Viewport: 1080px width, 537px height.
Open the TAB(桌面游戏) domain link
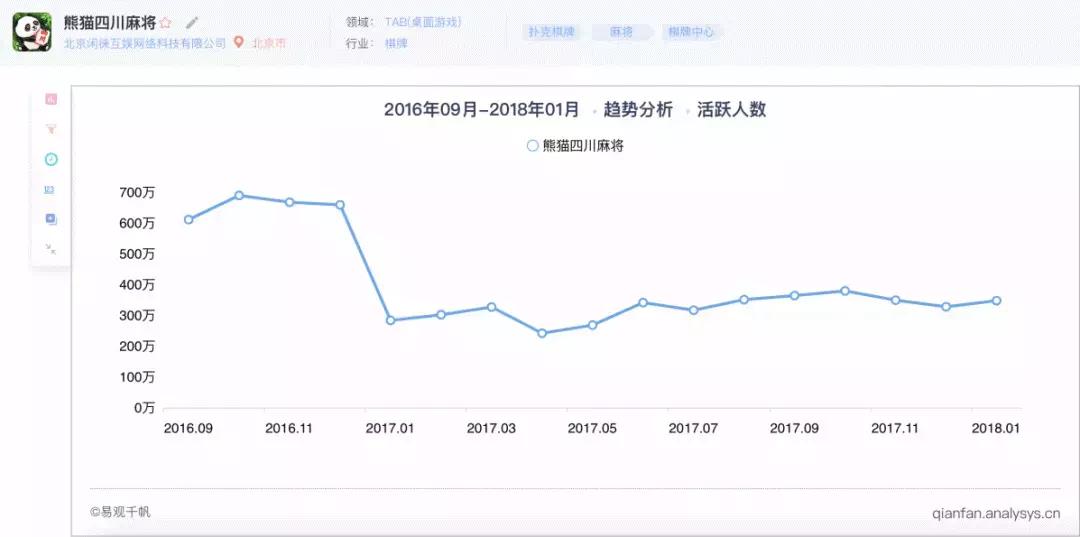pyautogui.click(x=423, y=22)
